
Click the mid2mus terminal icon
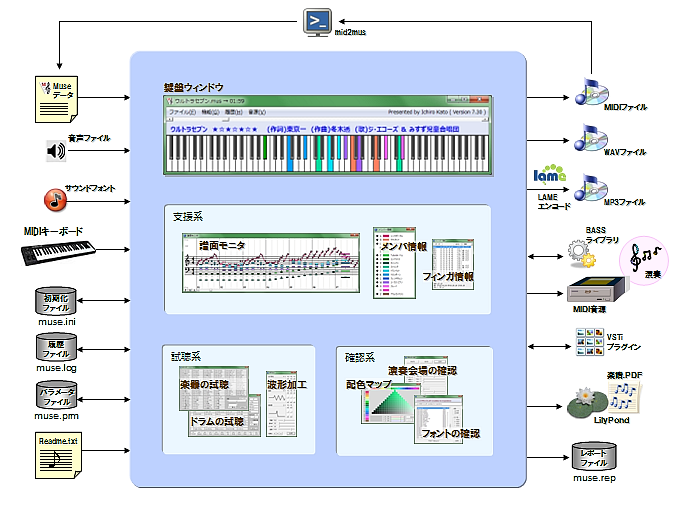[x=318, y=21]
